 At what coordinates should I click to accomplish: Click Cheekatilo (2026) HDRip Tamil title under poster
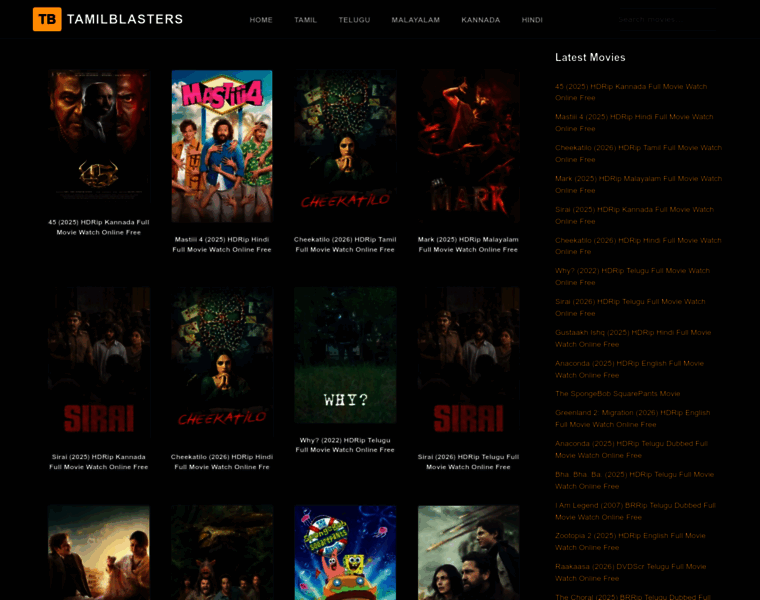click(x=345, y=244)
